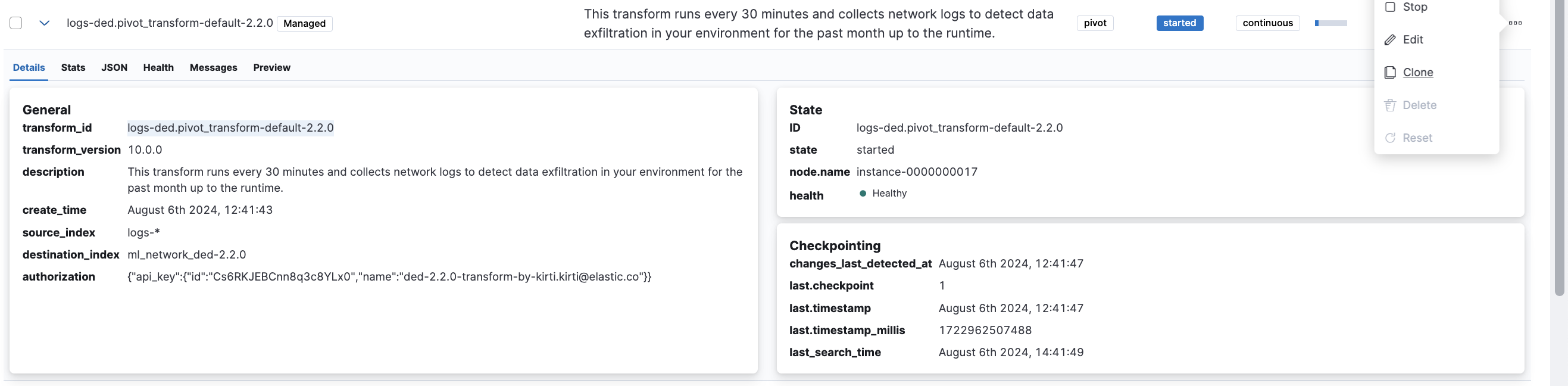Show the Health tab
1568x386 pixels.
158,67
